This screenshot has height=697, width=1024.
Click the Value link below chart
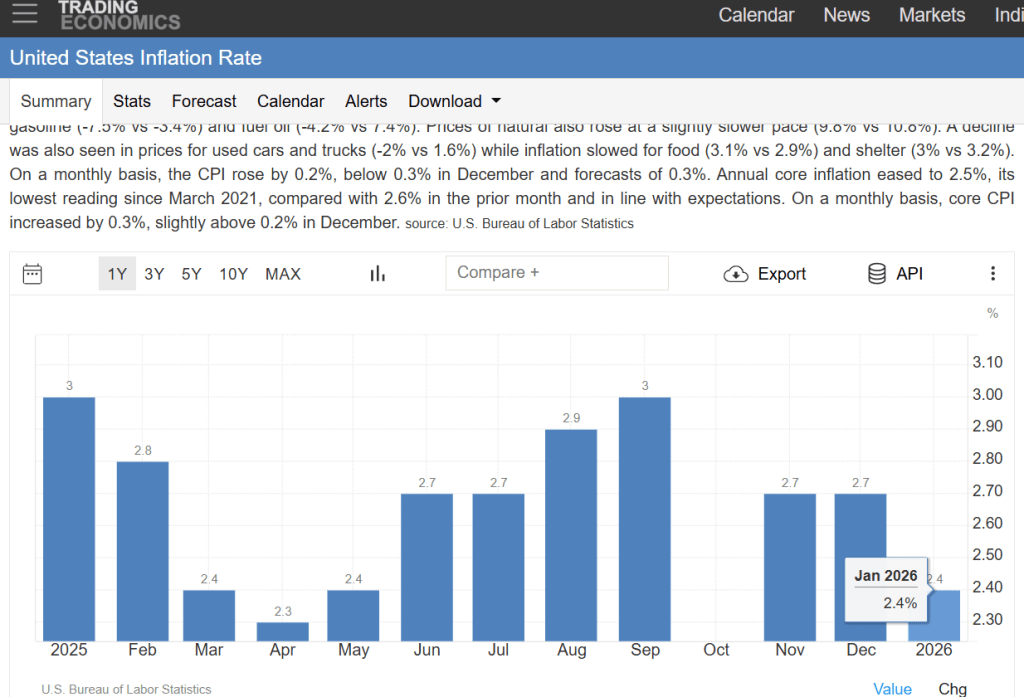(892, 689)
